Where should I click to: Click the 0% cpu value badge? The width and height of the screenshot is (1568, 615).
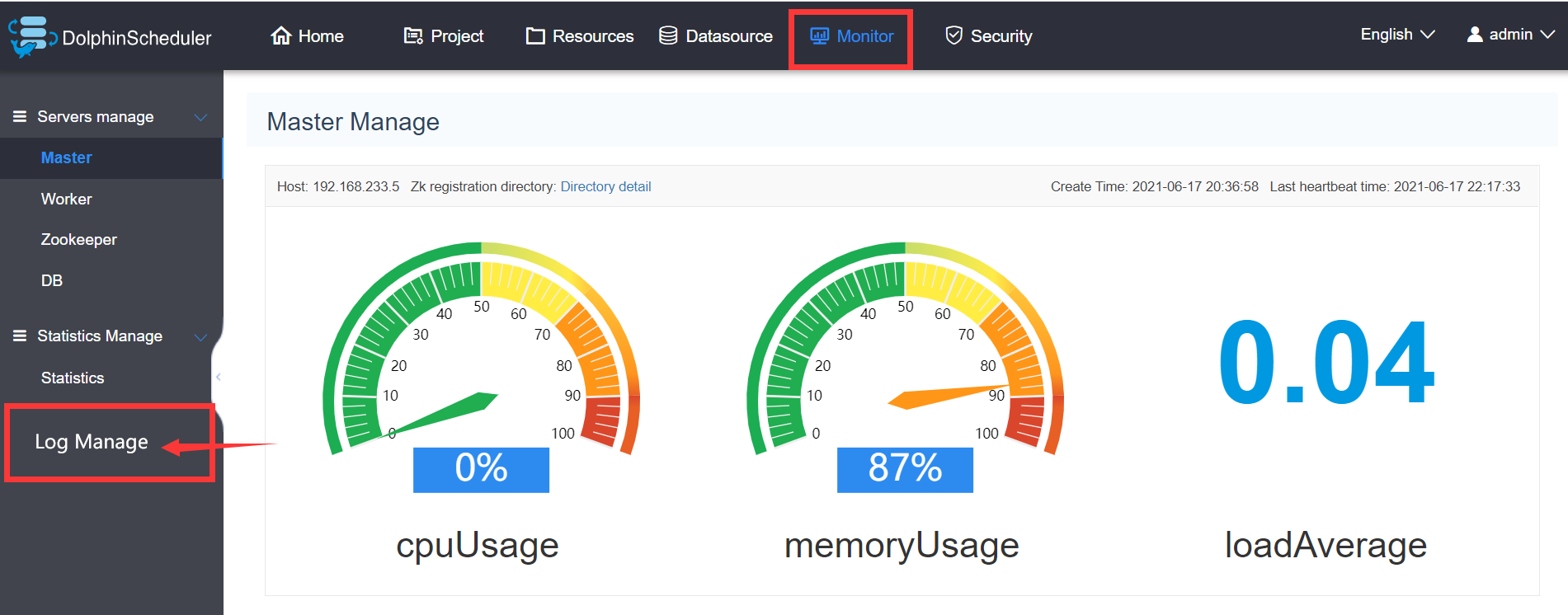[x=481, y=470]
